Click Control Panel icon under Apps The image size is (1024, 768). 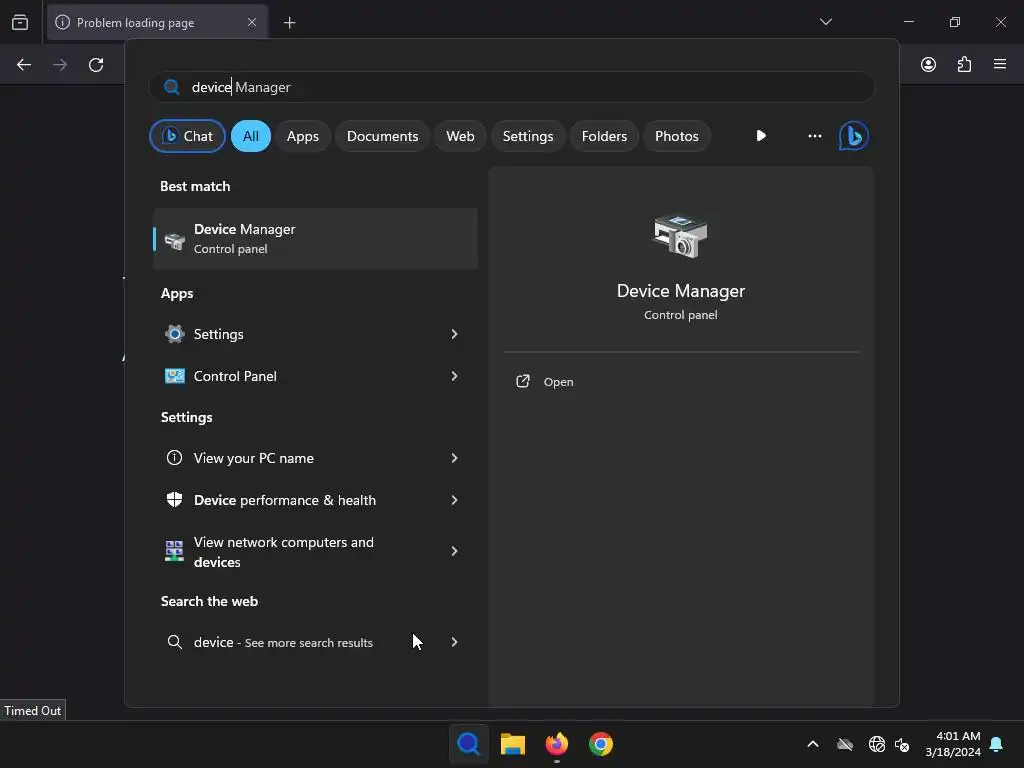coord(174,376)
